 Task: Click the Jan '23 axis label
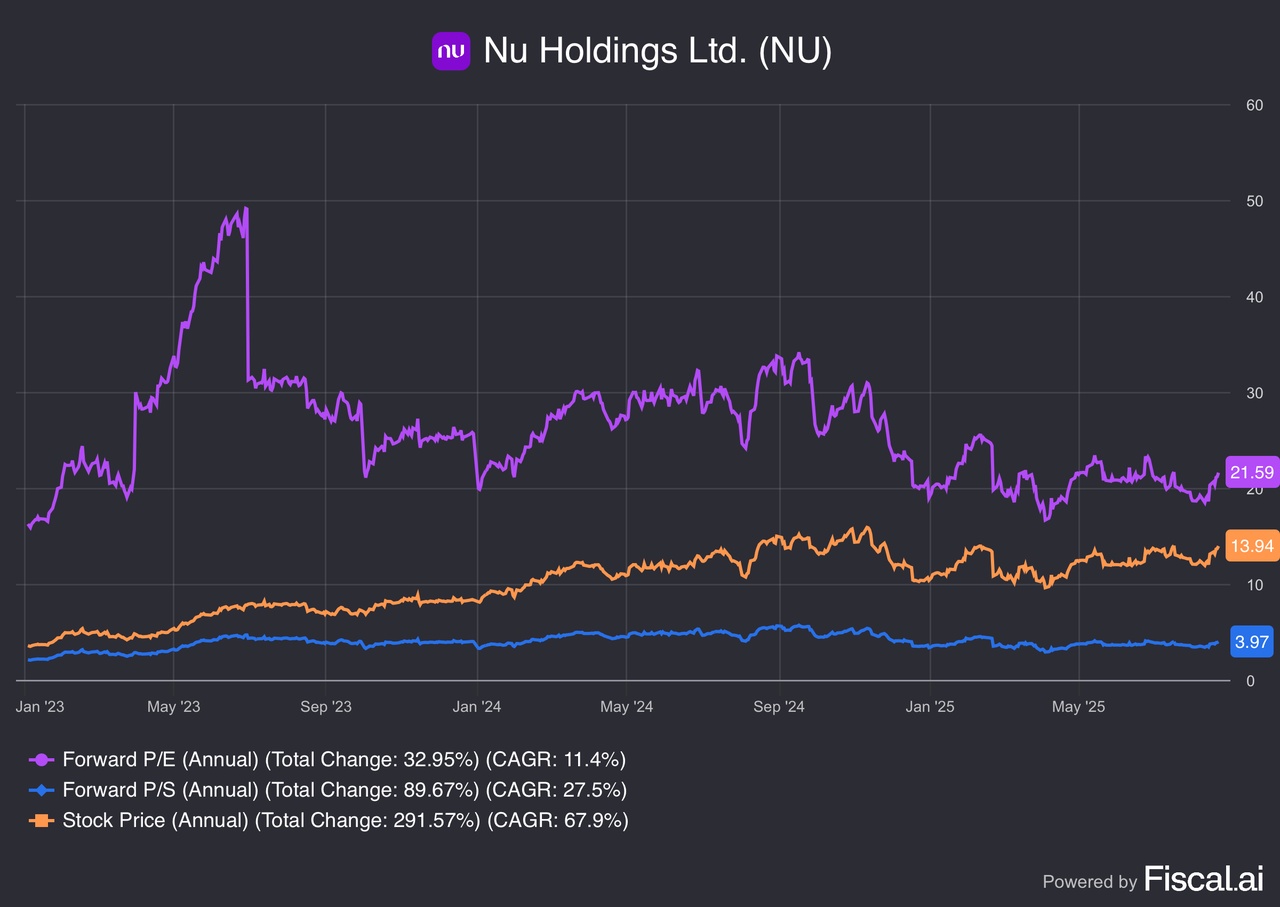click(x=41, y=707)
